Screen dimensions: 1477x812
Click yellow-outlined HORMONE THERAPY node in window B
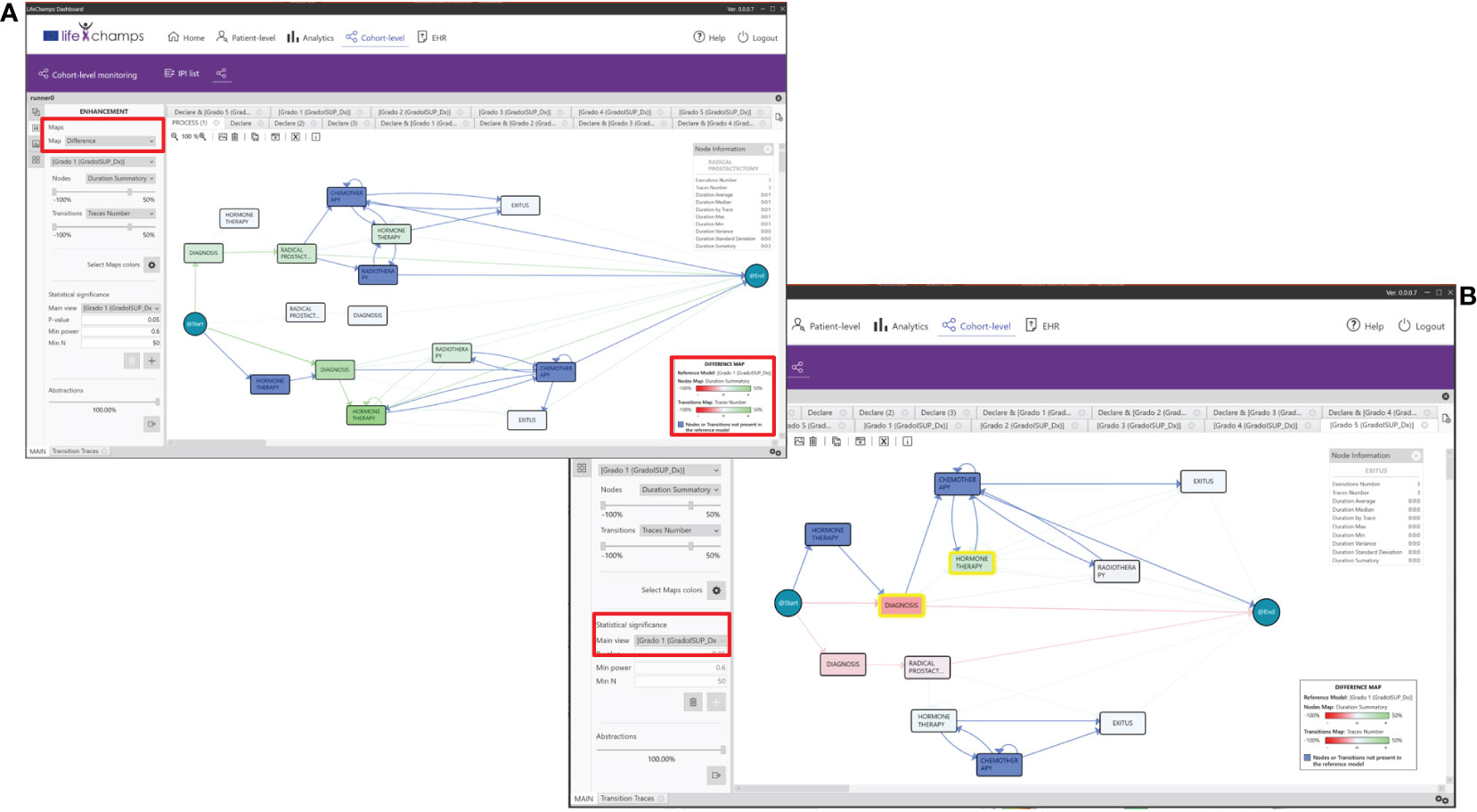pyautogui.click(x=971, y=563)
